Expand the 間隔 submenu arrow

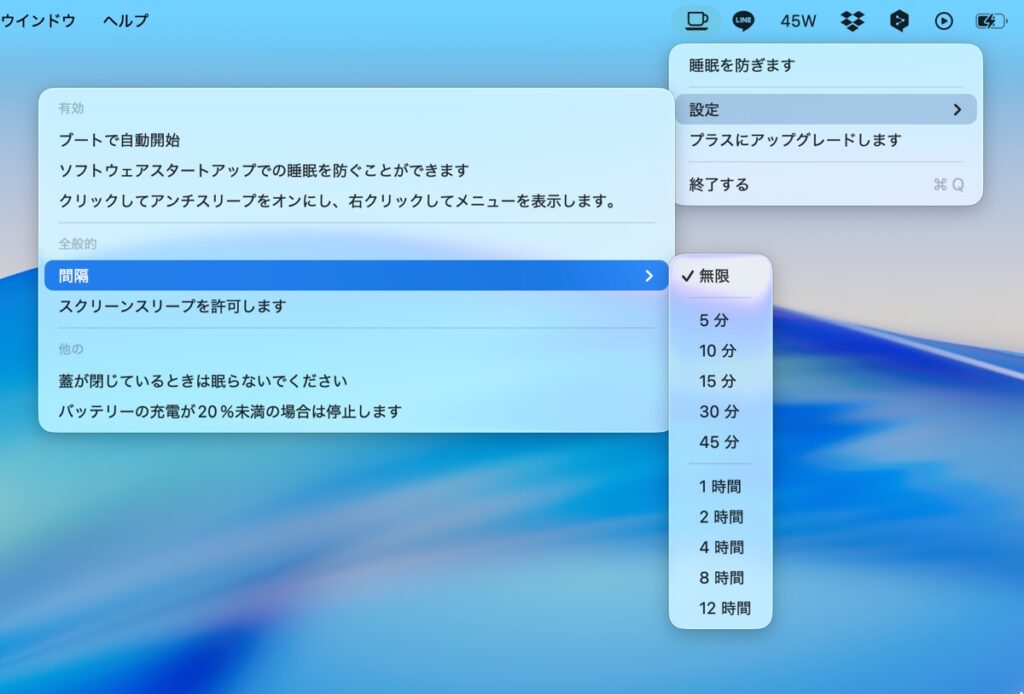tap(649, 276)
